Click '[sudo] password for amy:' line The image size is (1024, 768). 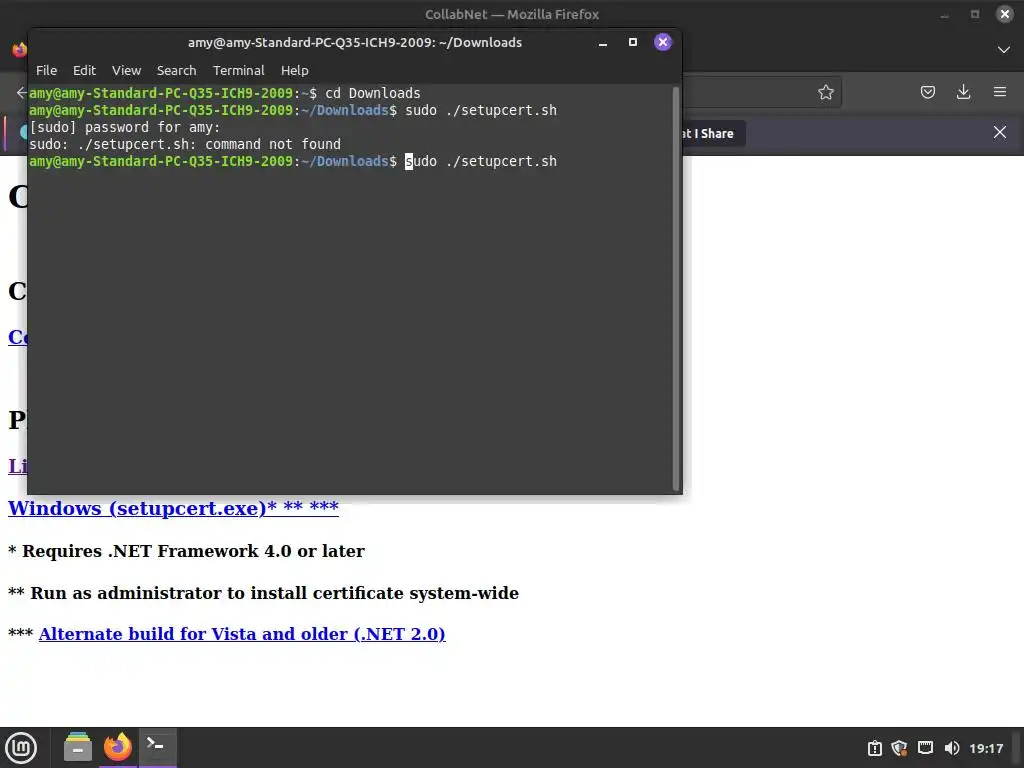[125, 127]
